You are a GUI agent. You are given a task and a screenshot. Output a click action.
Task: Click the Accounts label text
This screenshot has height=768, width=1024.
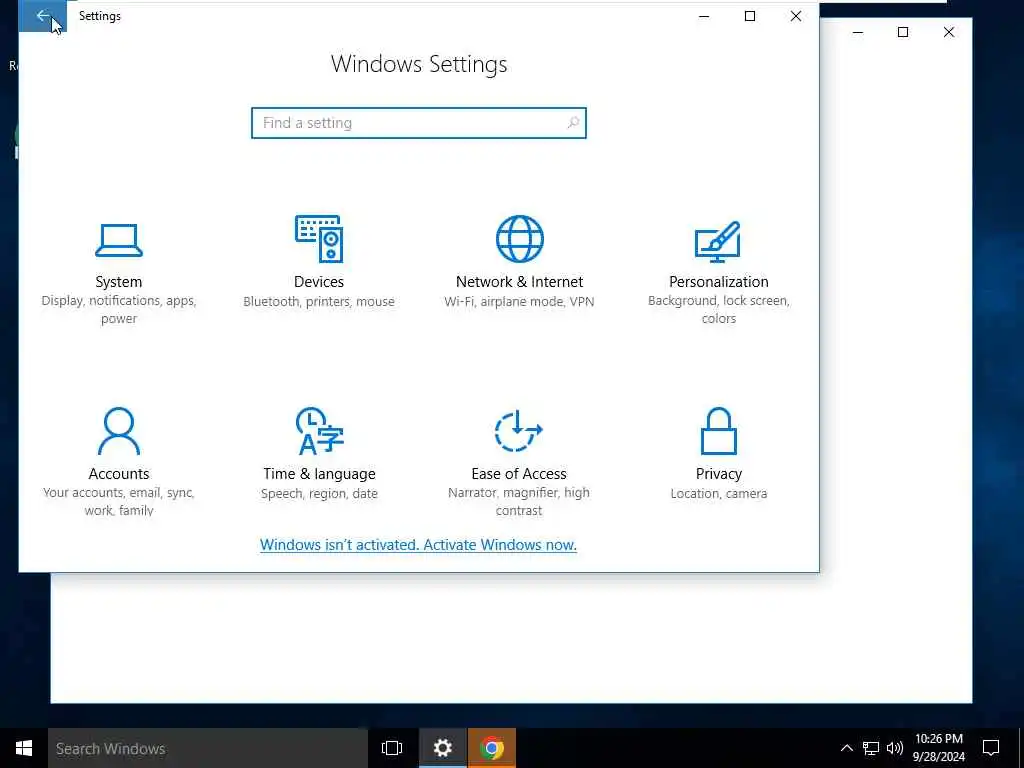click(119, 473)
